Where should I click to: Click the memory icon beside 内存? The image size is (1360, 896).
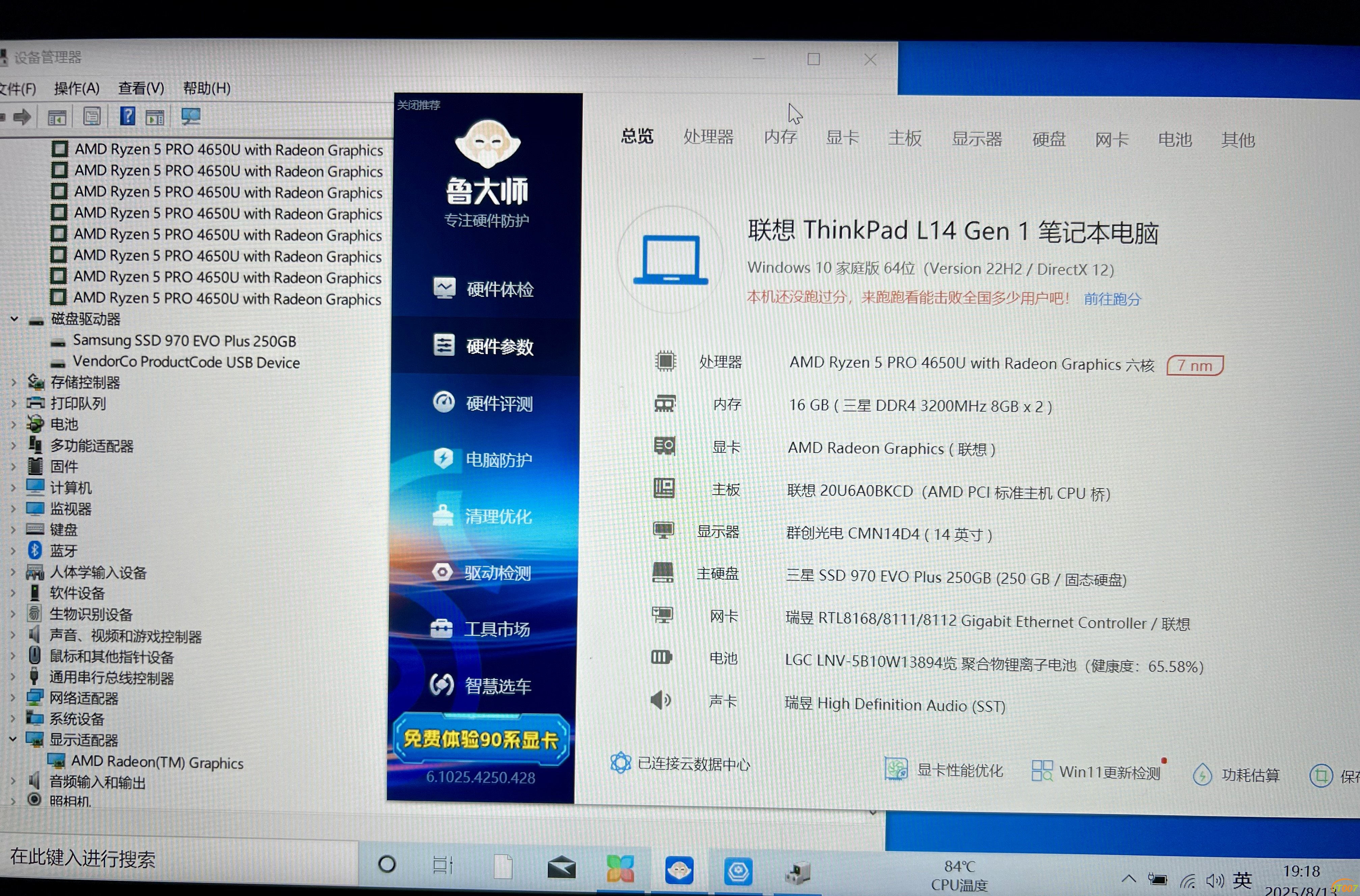coord(664,404)
